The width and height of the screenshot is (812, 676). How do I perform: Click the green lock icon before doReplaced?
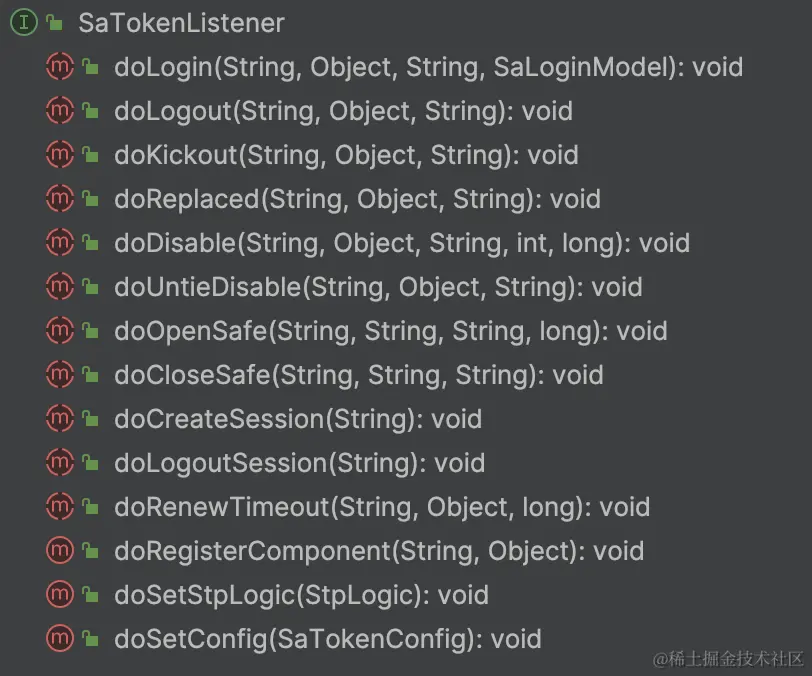click(90, 200)
